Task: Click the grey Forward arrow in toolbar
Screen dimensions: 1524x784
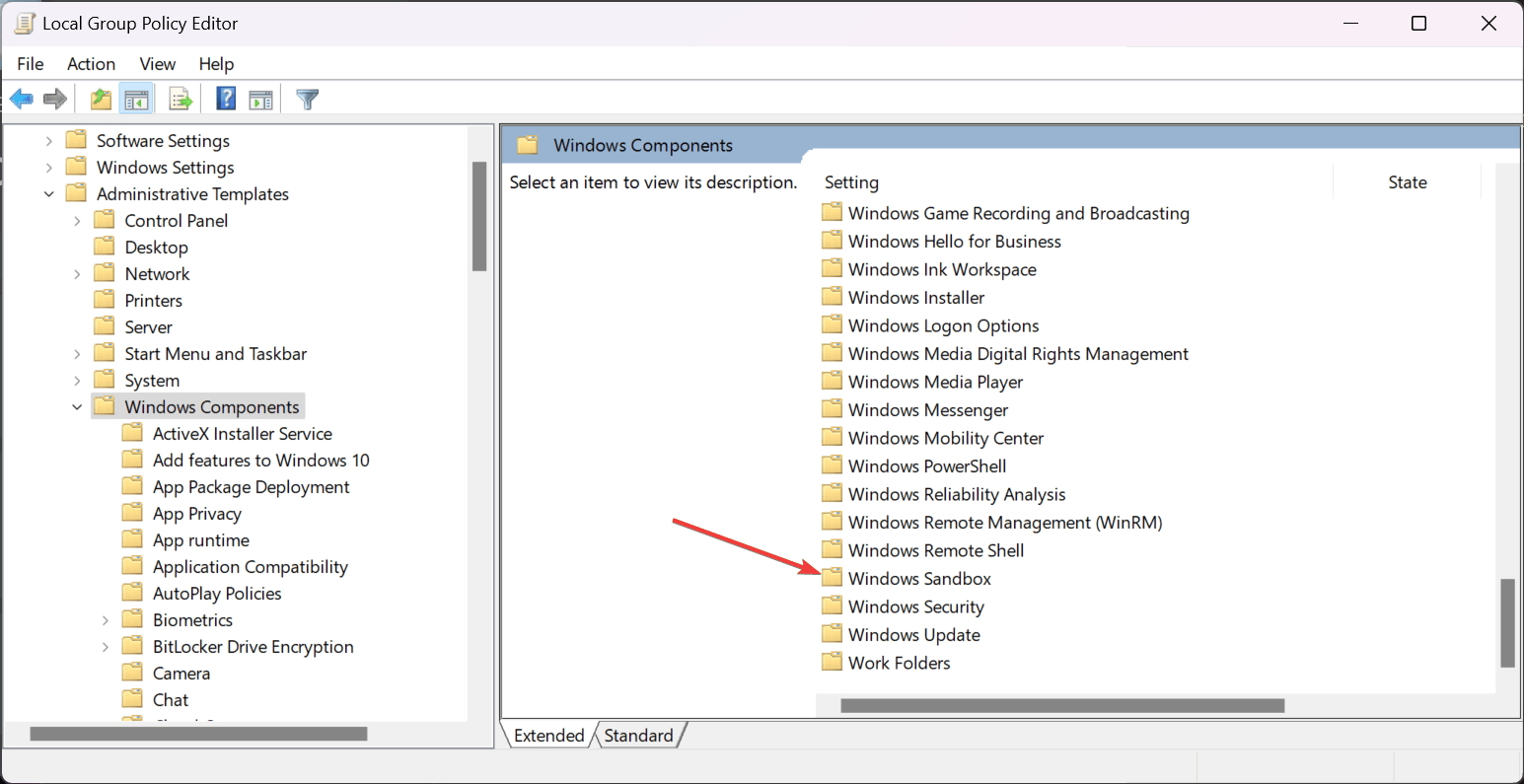Action: click(55, 99)
